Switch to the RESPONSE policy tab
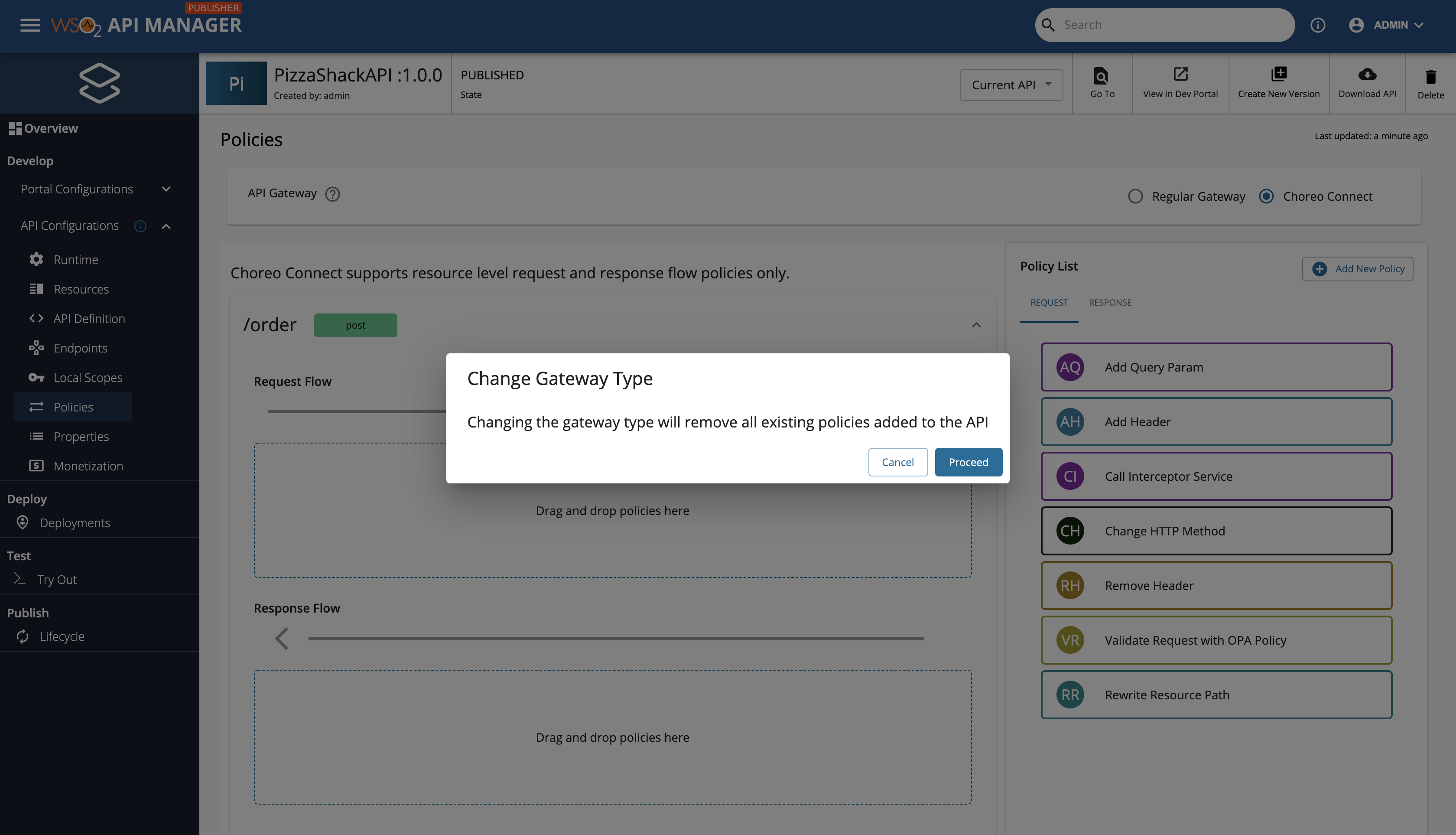Image resolution: width=1456 pixels, height=835 pixels. [1110, 303]
